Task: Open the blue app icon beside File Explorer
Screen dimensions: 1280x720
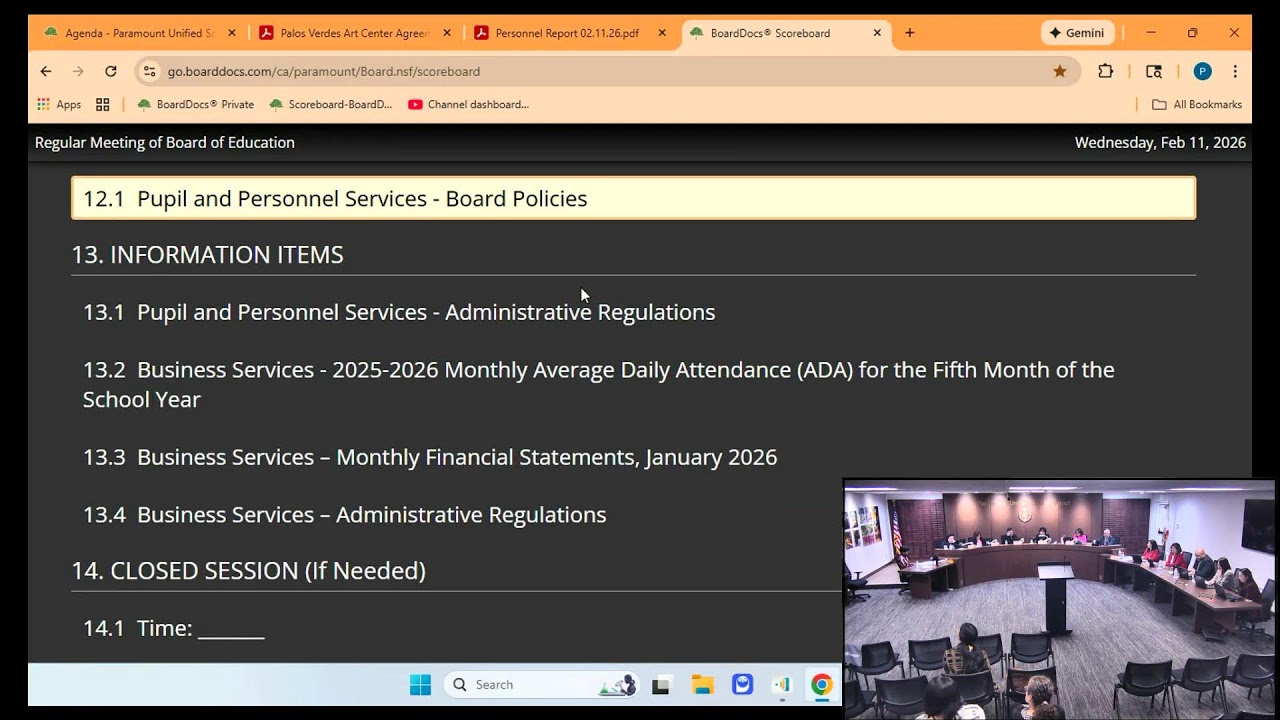Action: (742, 684)
